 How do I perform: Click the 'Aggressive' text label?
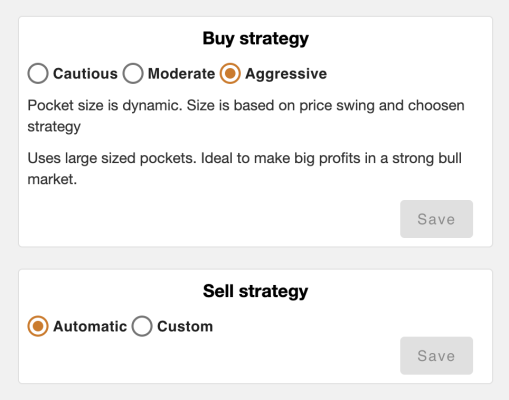coord(286,74)
